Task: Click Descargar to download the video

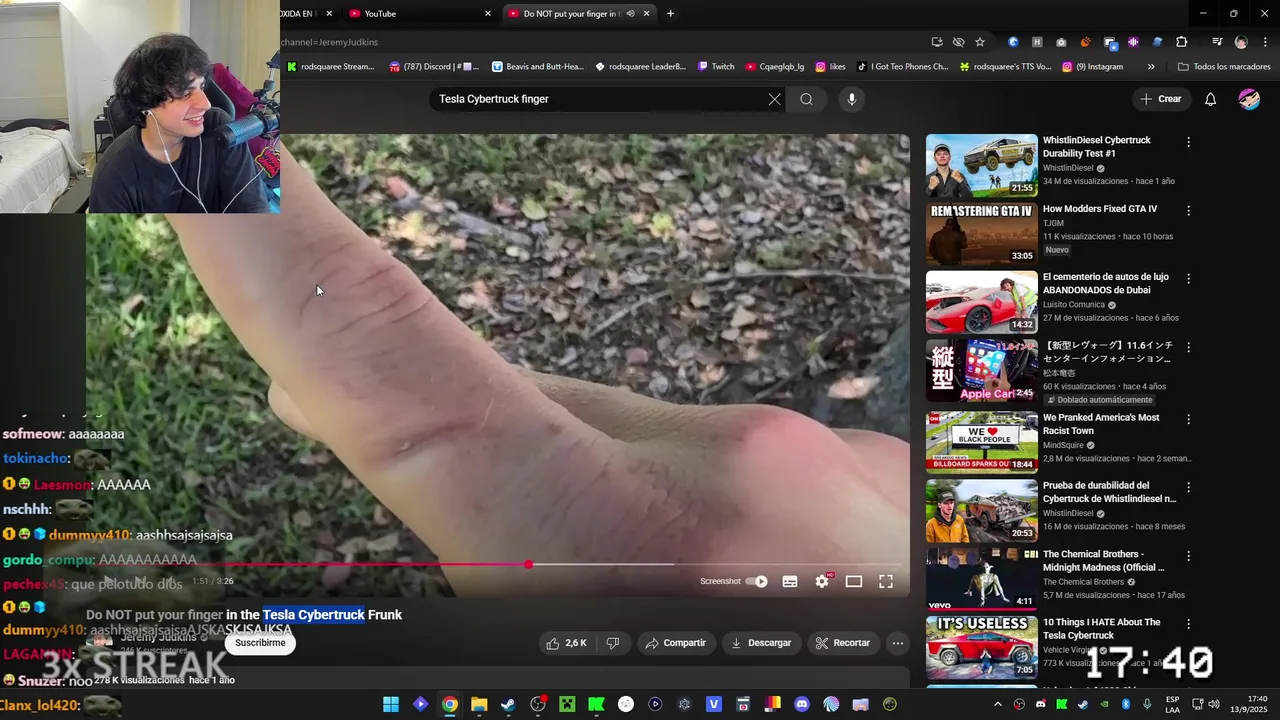Action: 761,643
